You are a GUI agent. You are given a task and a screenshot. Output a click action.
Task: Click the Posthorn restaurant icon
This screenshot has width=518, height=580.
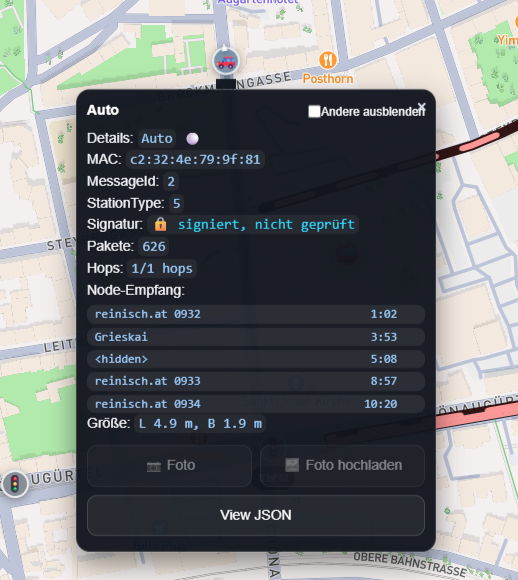(328, 60)
